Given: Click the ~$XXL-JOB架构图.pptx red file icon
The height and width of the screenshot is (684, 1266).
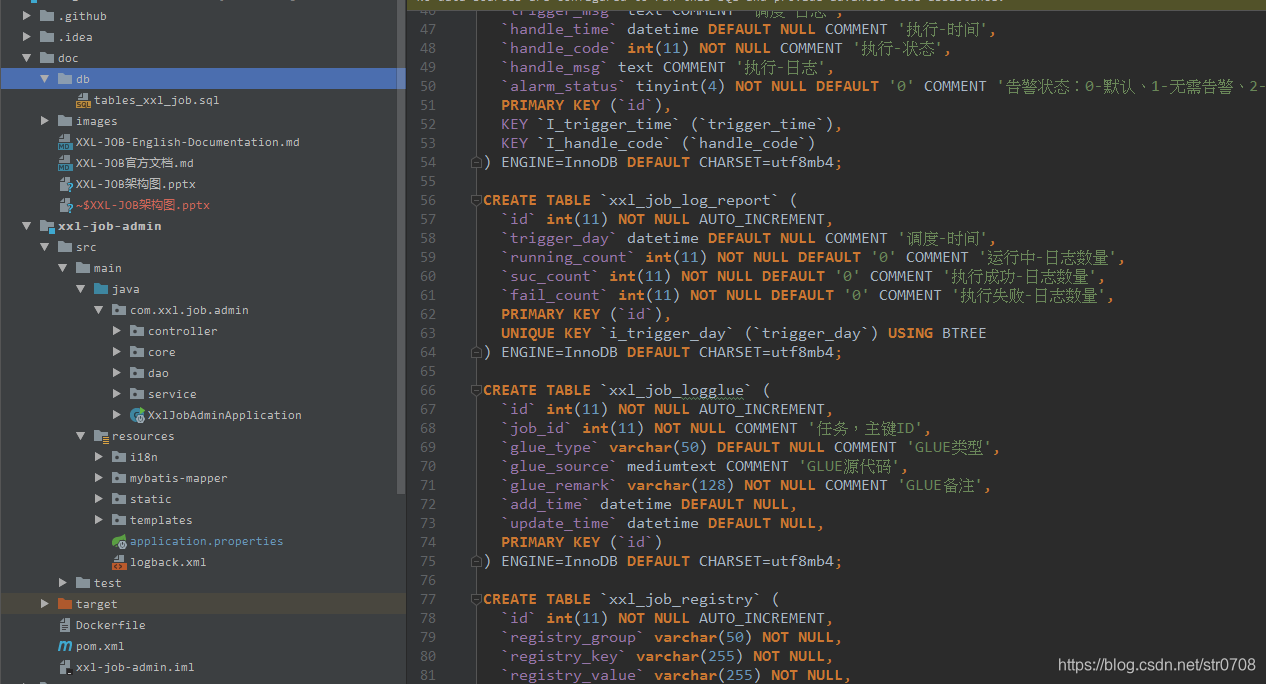Looking at the screenshot, I should tap(65, 205).
